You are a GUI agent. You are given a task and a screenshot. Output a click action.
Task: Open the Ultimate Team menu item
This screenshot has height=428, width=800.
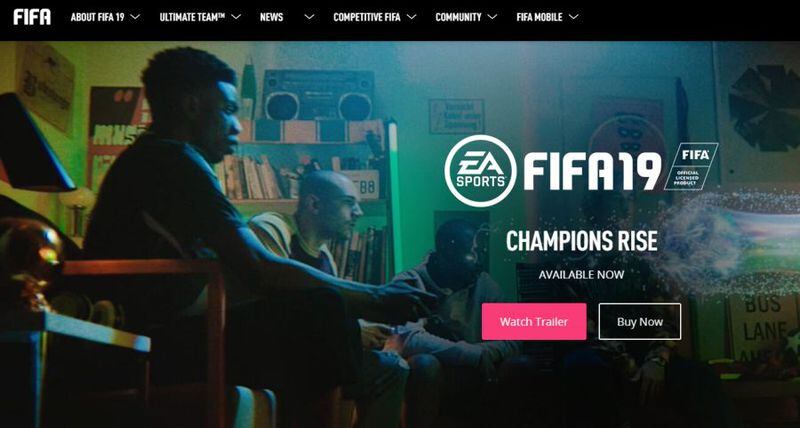[x=192, y=17]
